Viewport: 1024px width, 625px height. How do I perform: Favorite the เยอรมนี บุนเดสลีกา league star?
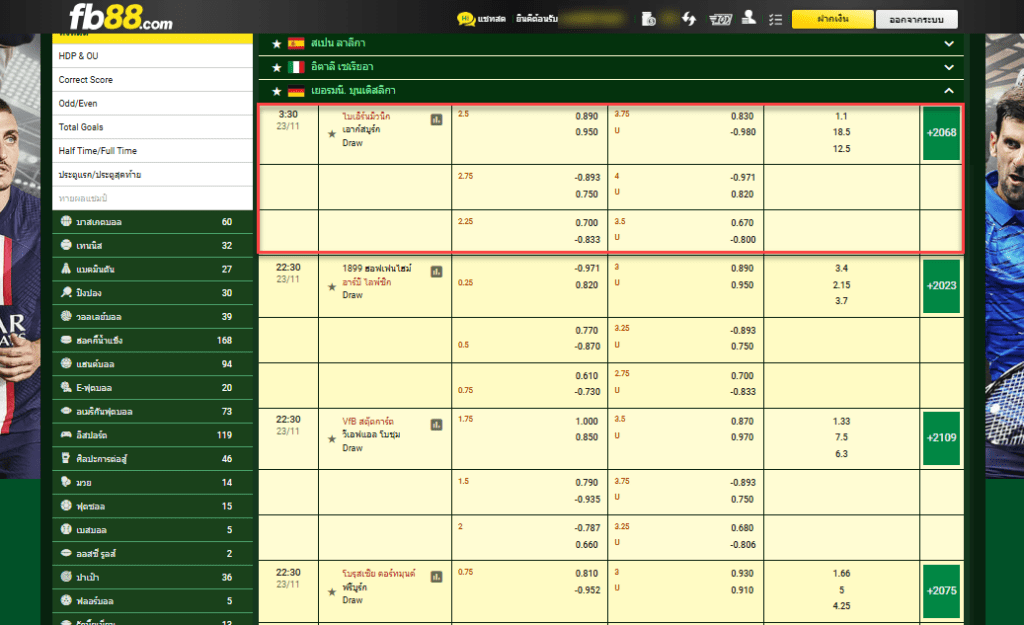click(276, 91)
